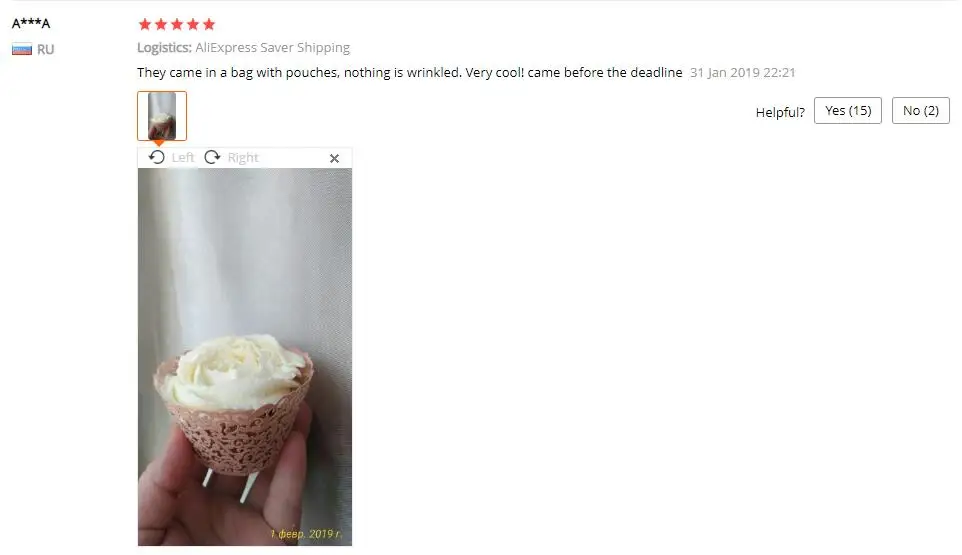Click the "Helpful?" label
The height and width of the screenshot is (555, 962).
point(780,112)
